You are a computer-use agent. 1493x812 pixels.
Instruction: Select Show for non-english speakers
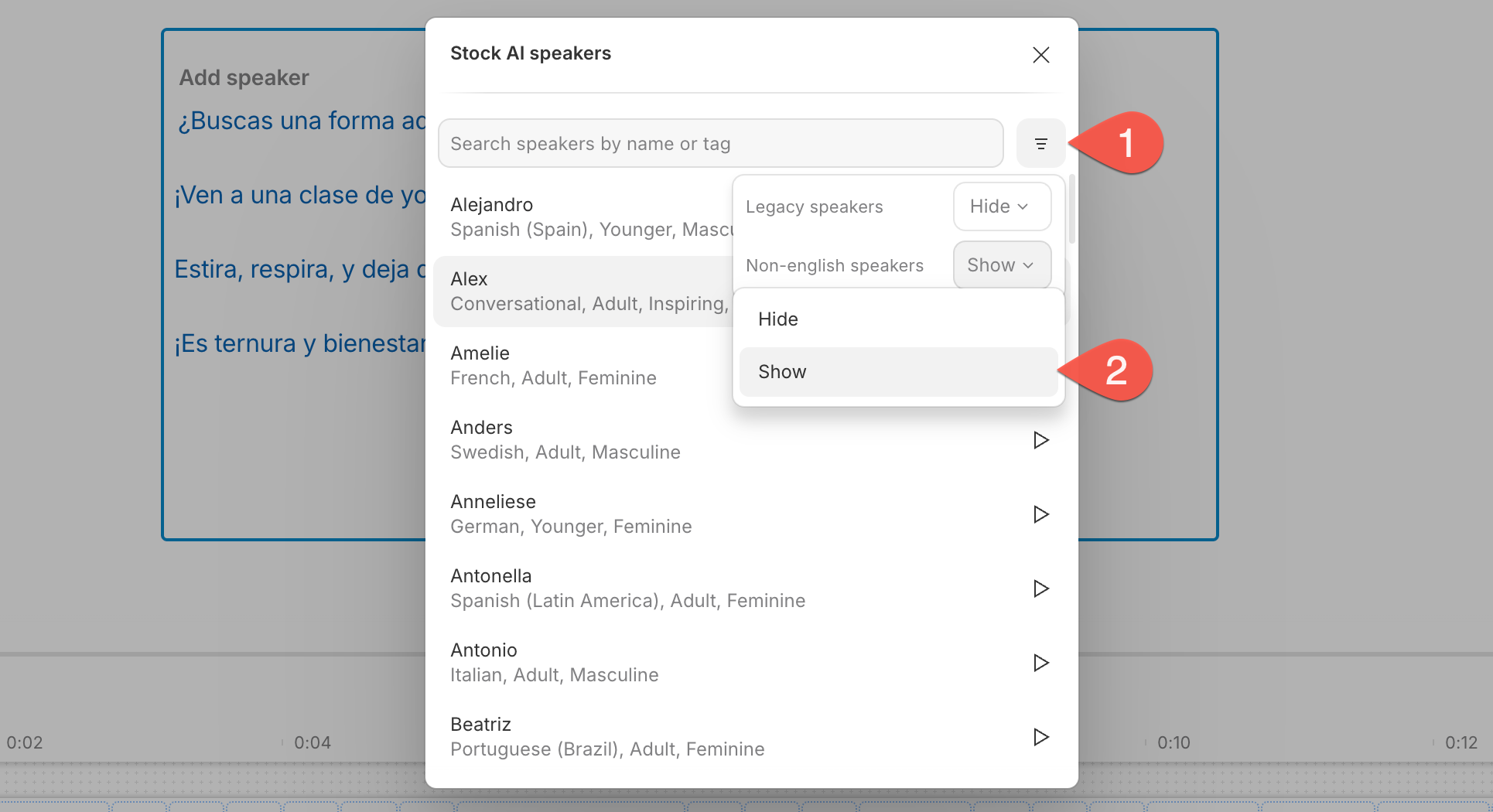point(898,371)
